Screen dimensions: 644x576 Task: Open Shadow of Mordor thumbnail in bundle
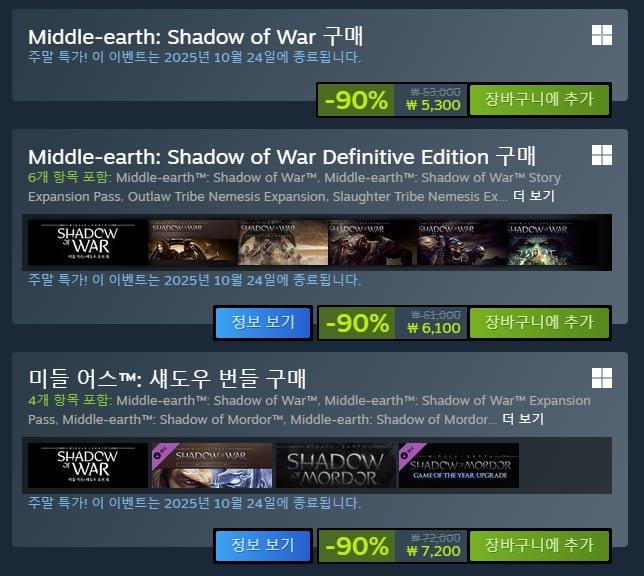pos(336,465)
